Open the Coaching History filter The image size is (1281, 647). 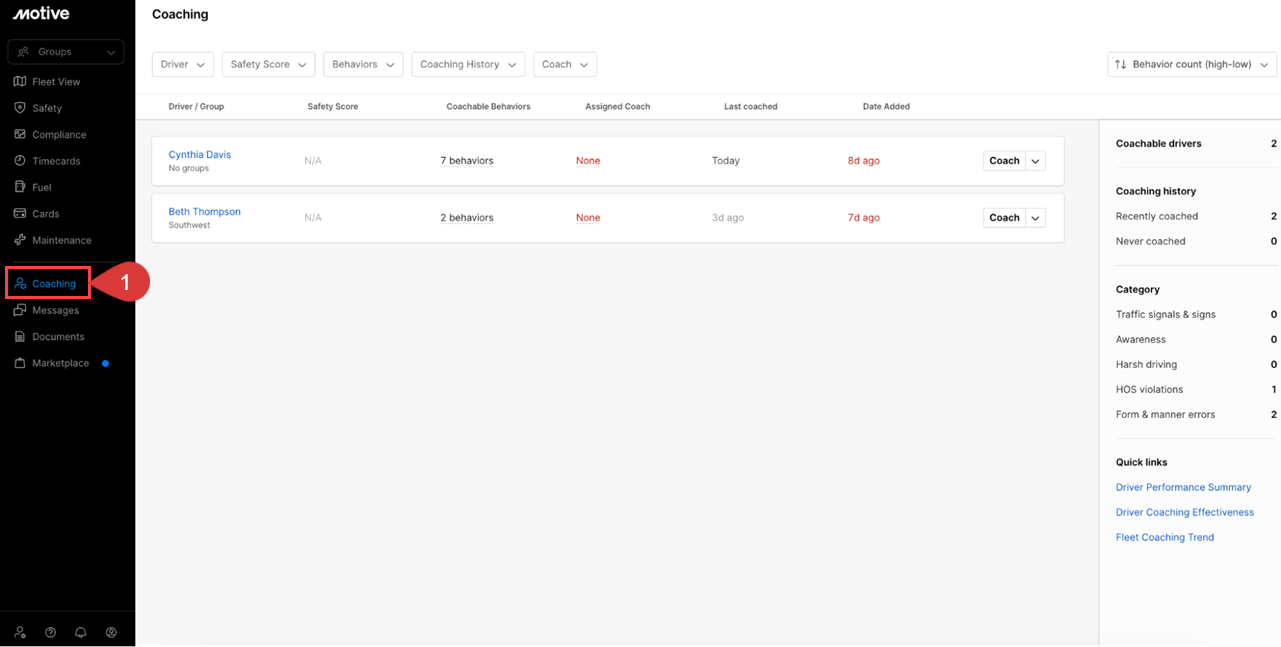pyautogui.click(x=468, y=65)
